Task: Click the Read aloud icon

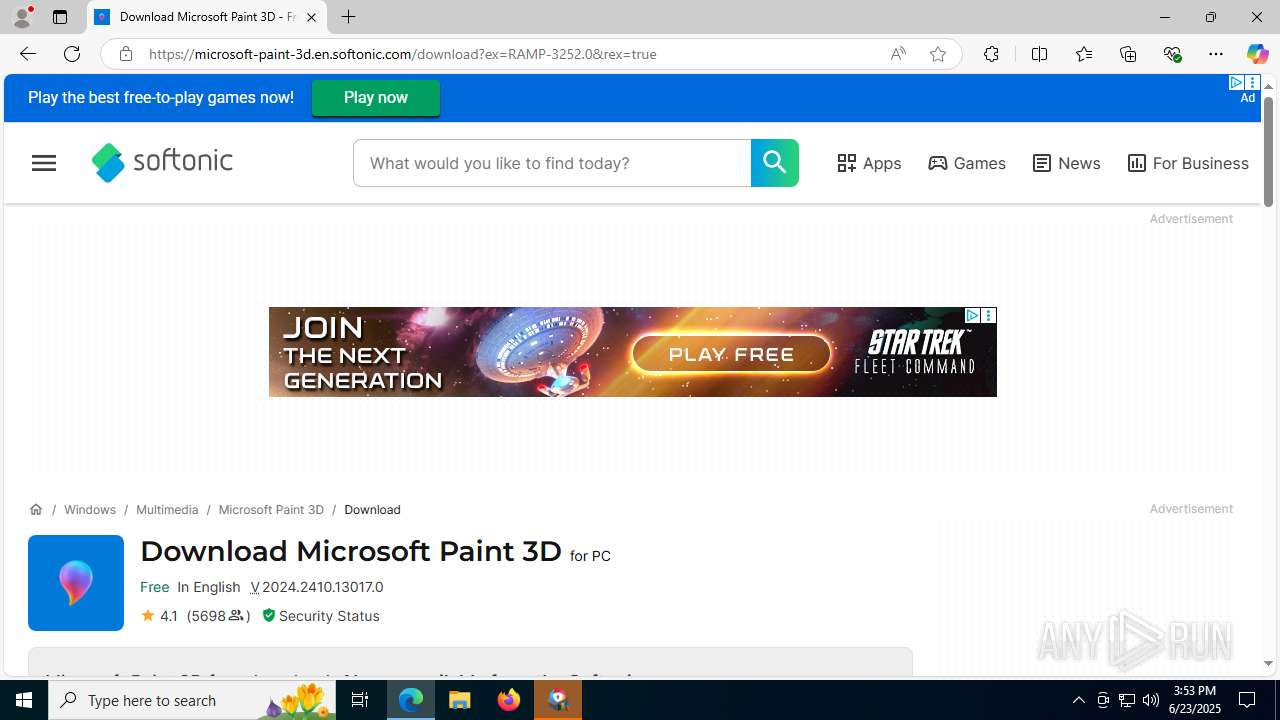Action: point(898,54)
